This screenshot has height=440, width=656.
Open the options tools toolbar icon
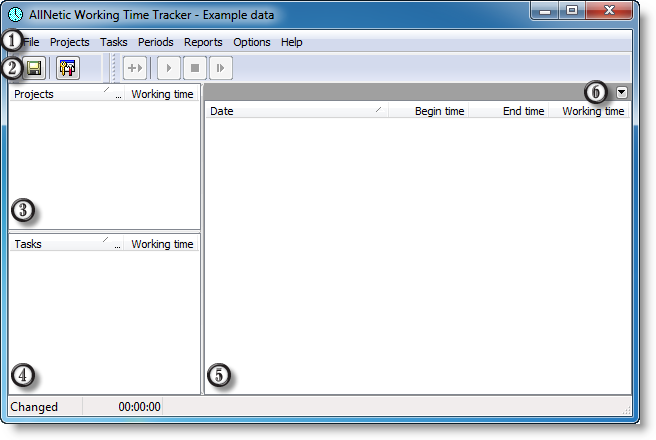pyautogui.click(x=67, y=68)
